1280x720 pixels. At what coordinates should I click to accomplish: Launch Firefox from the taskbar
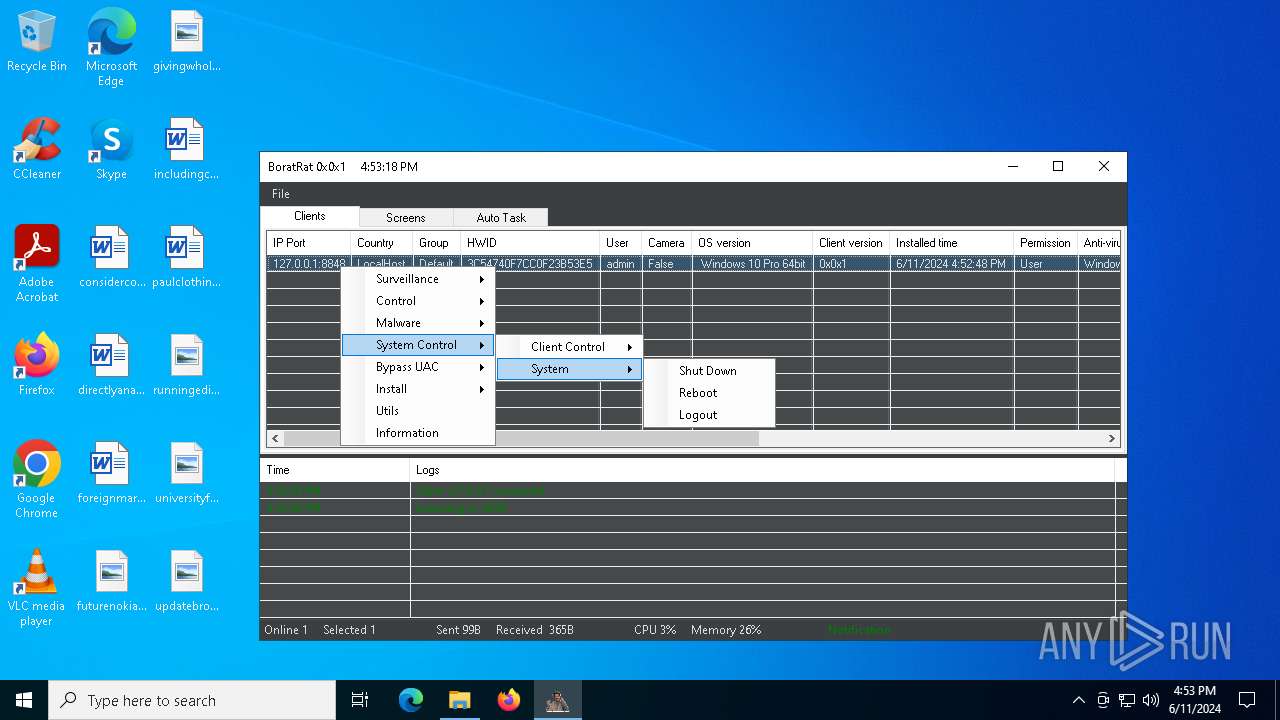click(x=508, y=700)
